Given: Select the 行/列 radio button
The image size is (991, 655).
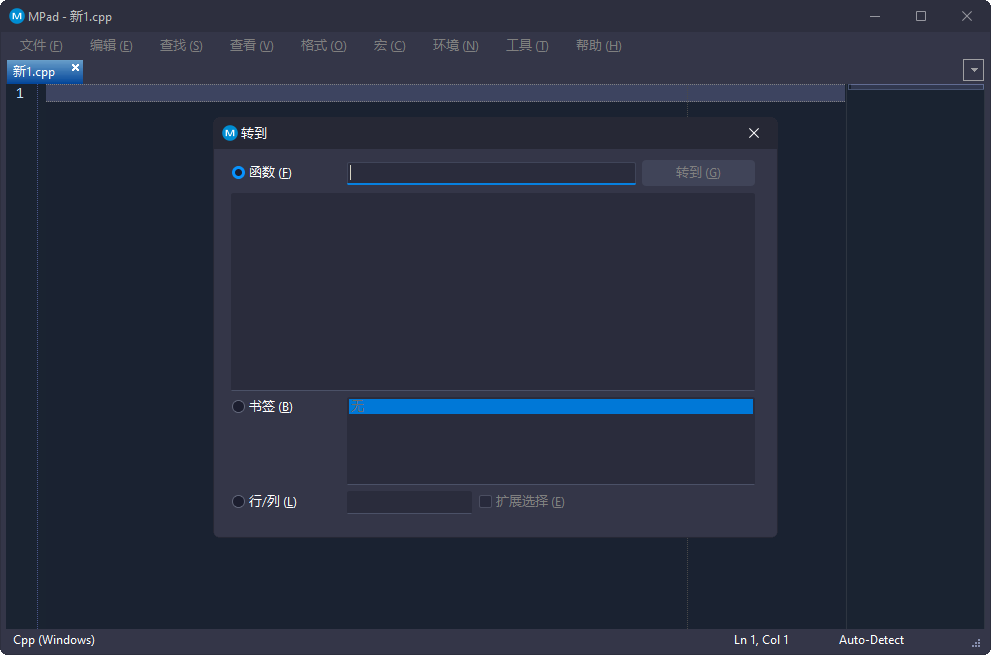Looking at the screenshot, I should 238,501.
